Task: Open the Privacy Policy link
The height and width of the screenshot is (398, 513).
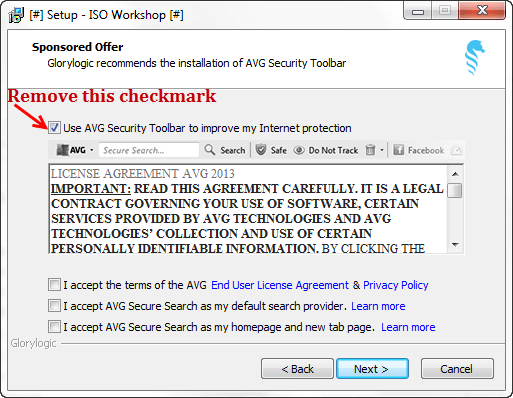Action: (396, 285)
